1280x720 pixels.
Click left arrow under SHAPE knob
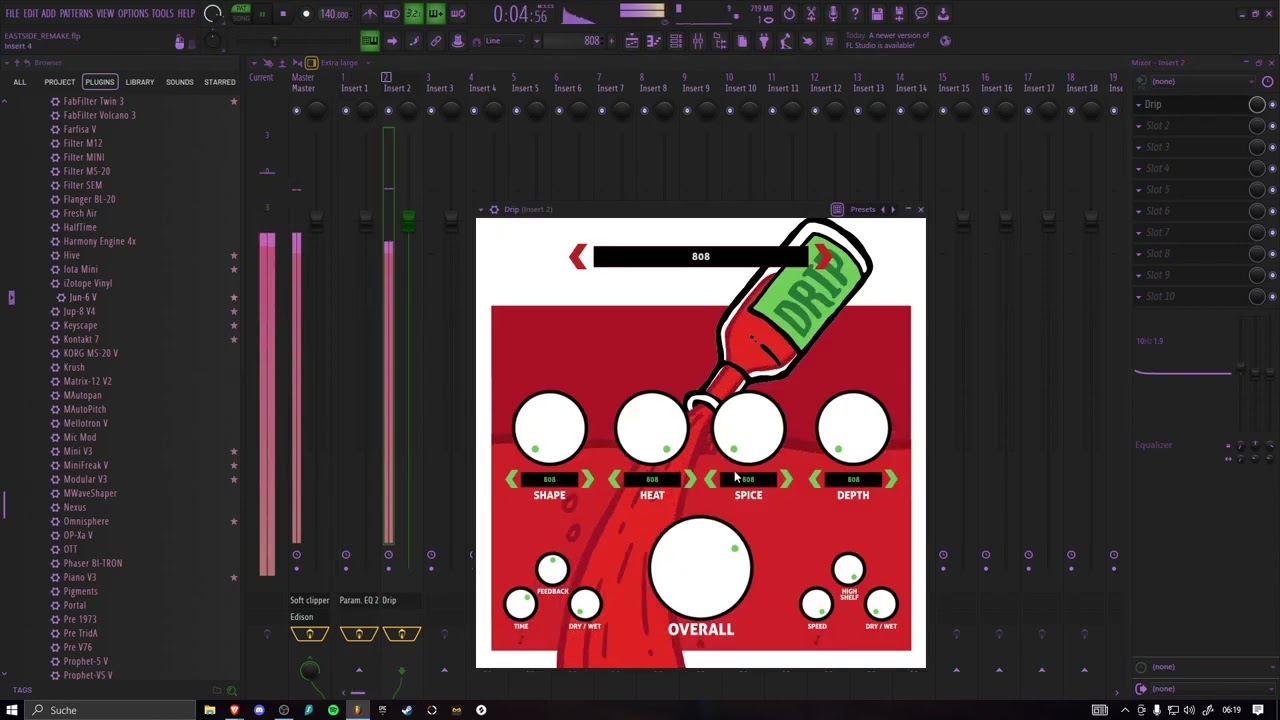point(513,481)
